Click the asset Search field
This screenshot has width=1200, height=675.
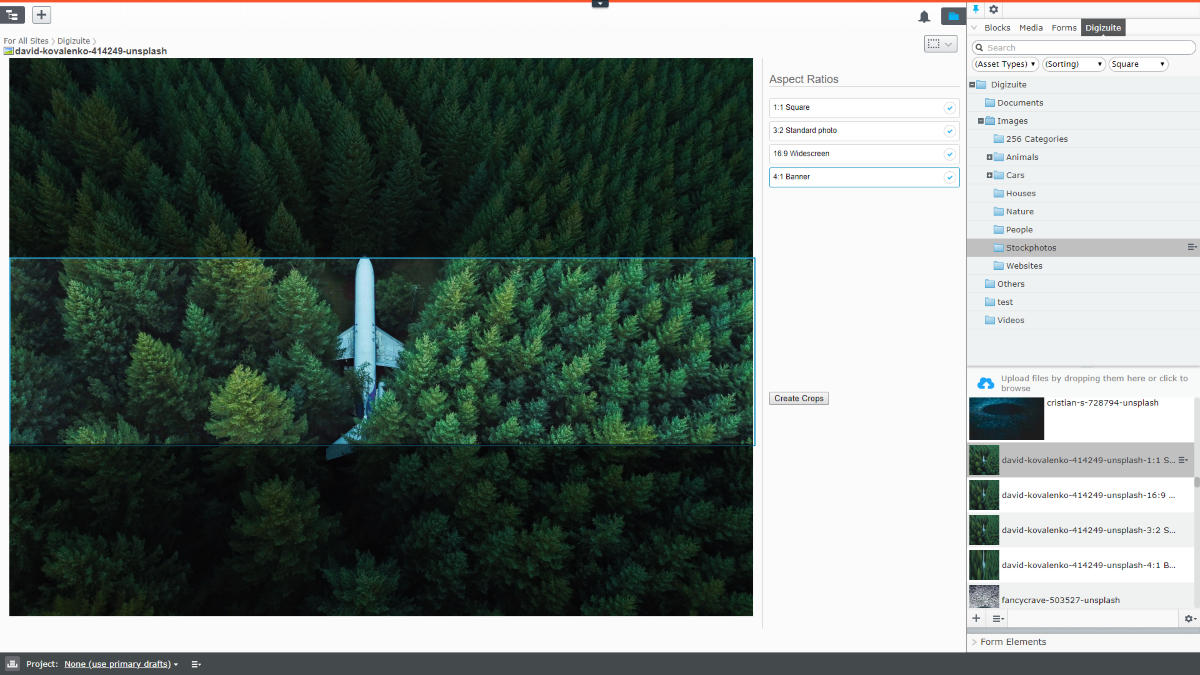coord(1083,47)
